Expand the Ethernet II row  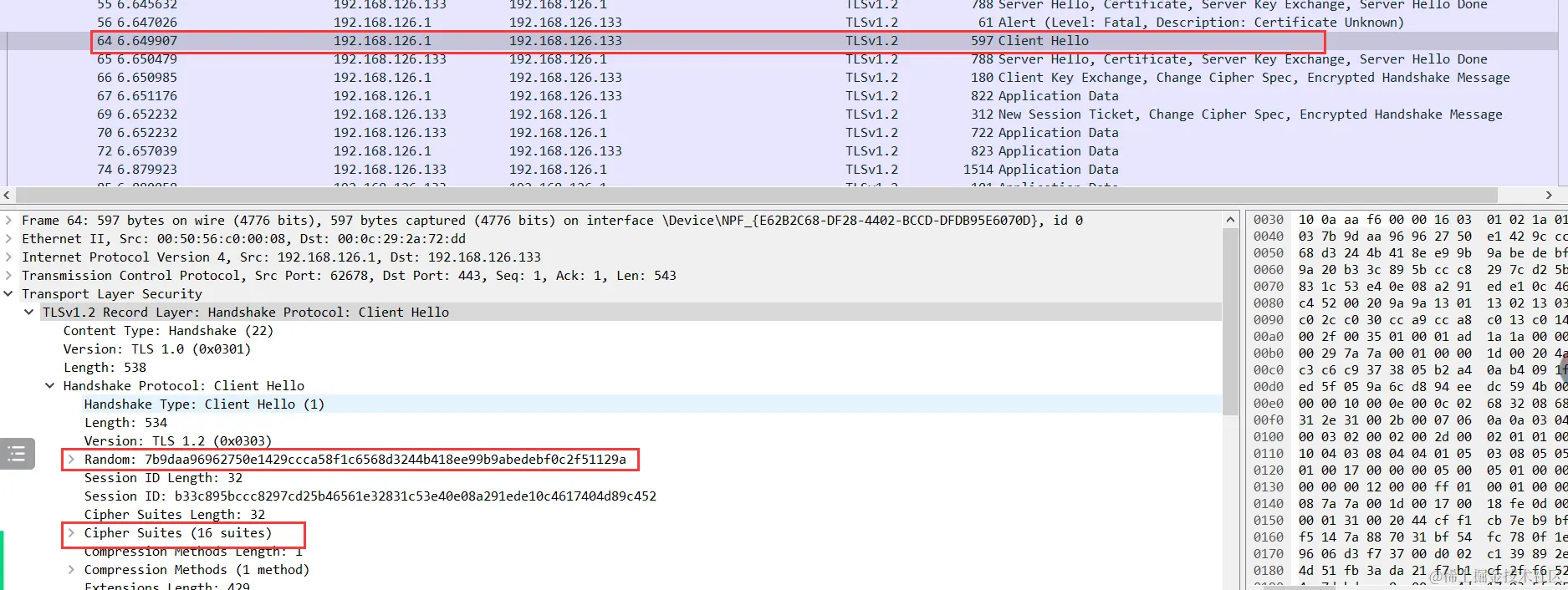click(8, 239)
